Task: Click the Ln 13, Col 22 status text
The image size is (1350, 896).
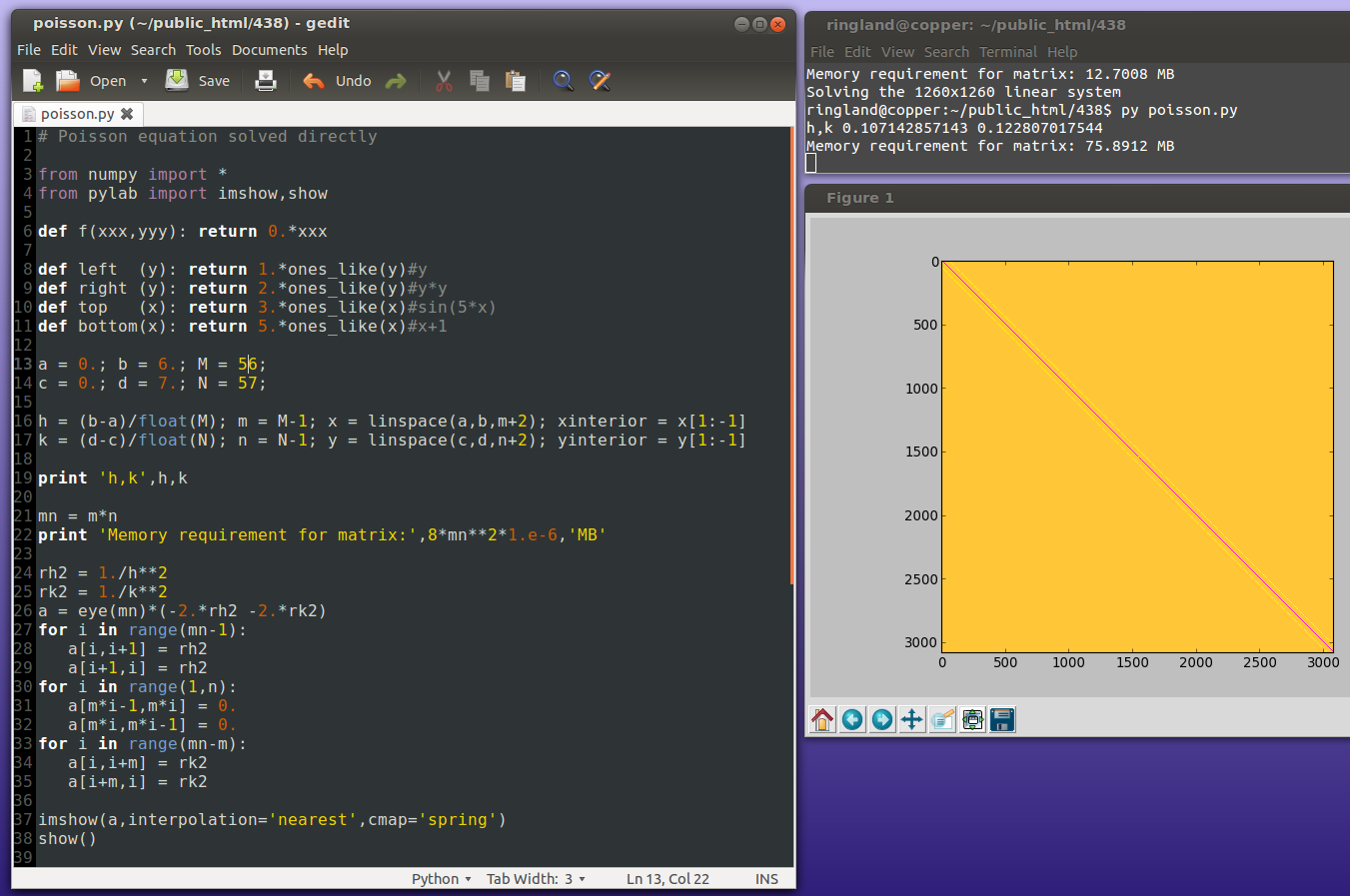Action: (x=668, y=879)
